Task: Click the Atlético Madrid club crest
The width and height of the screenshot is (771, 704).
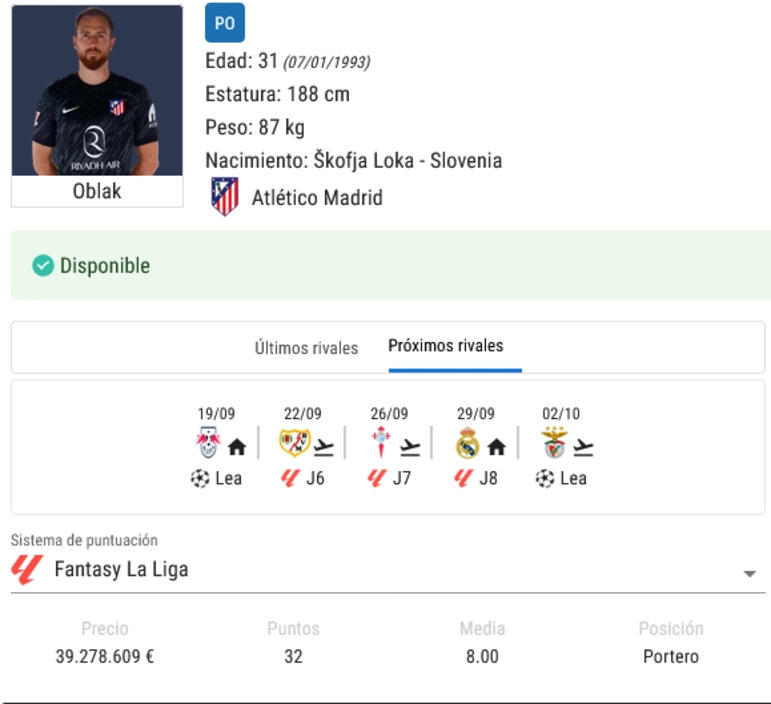Action: pos(225,197)
